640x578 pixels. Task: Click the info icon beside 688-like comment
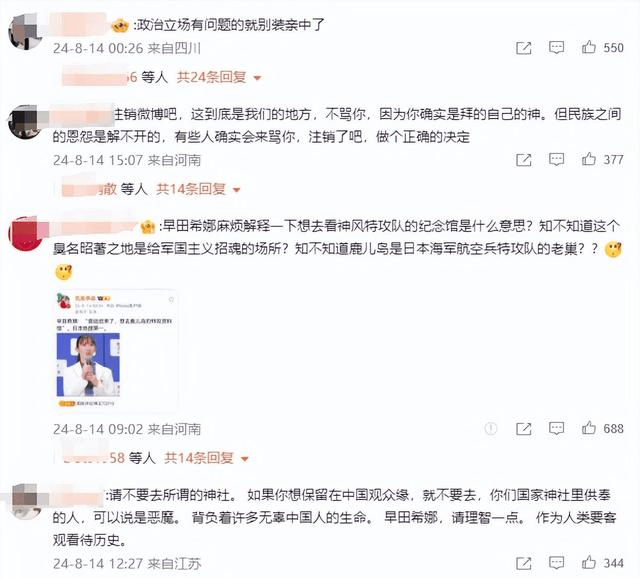coord(491,429)
